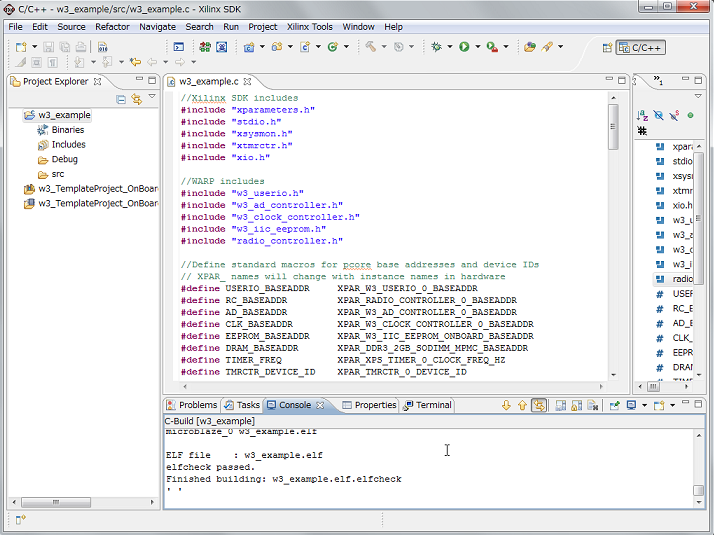Toggle the console Scroll Lock button

(x=576, y=405)
